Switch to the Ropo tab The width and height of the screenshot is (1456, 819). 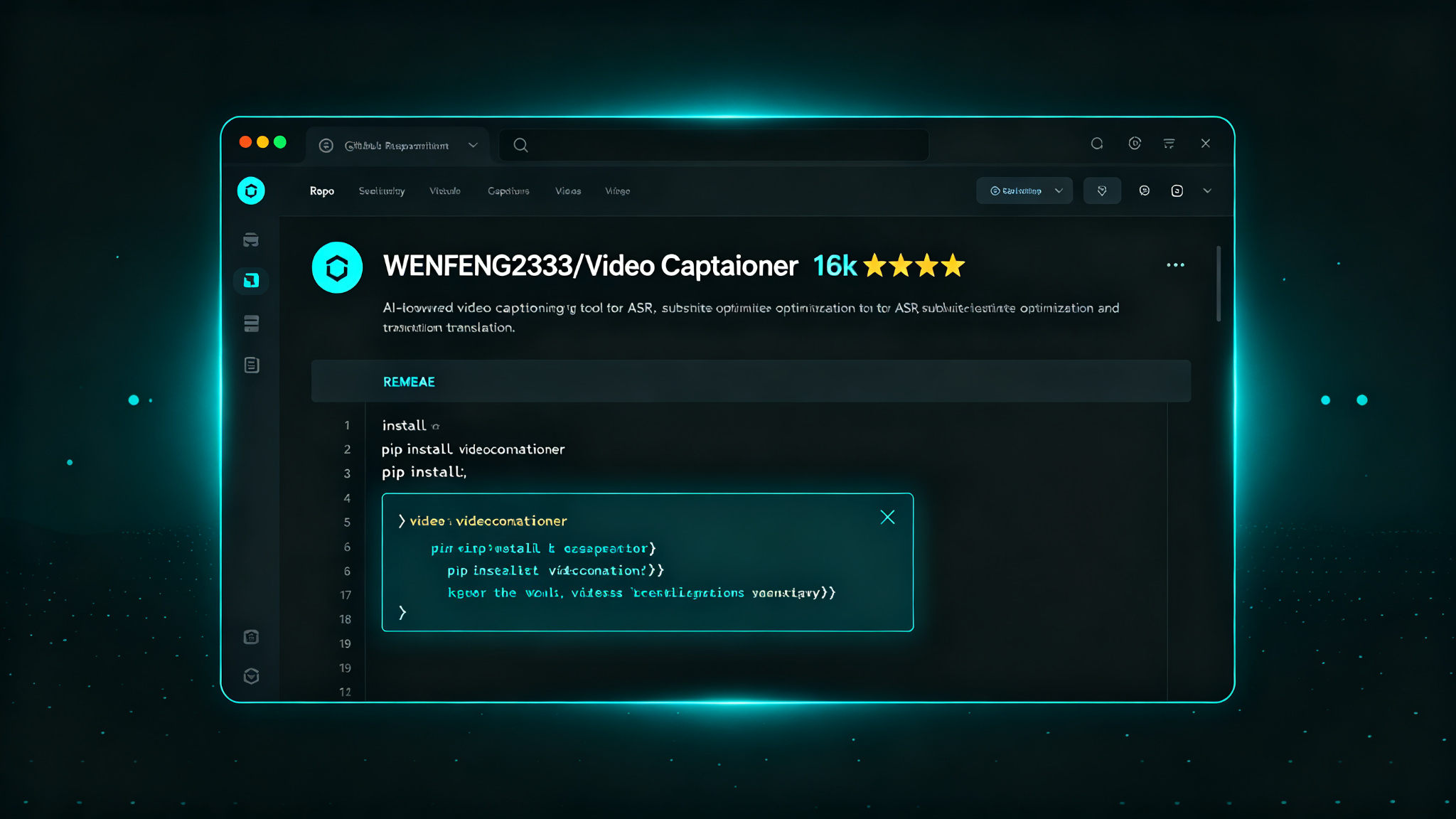point(322,191)
